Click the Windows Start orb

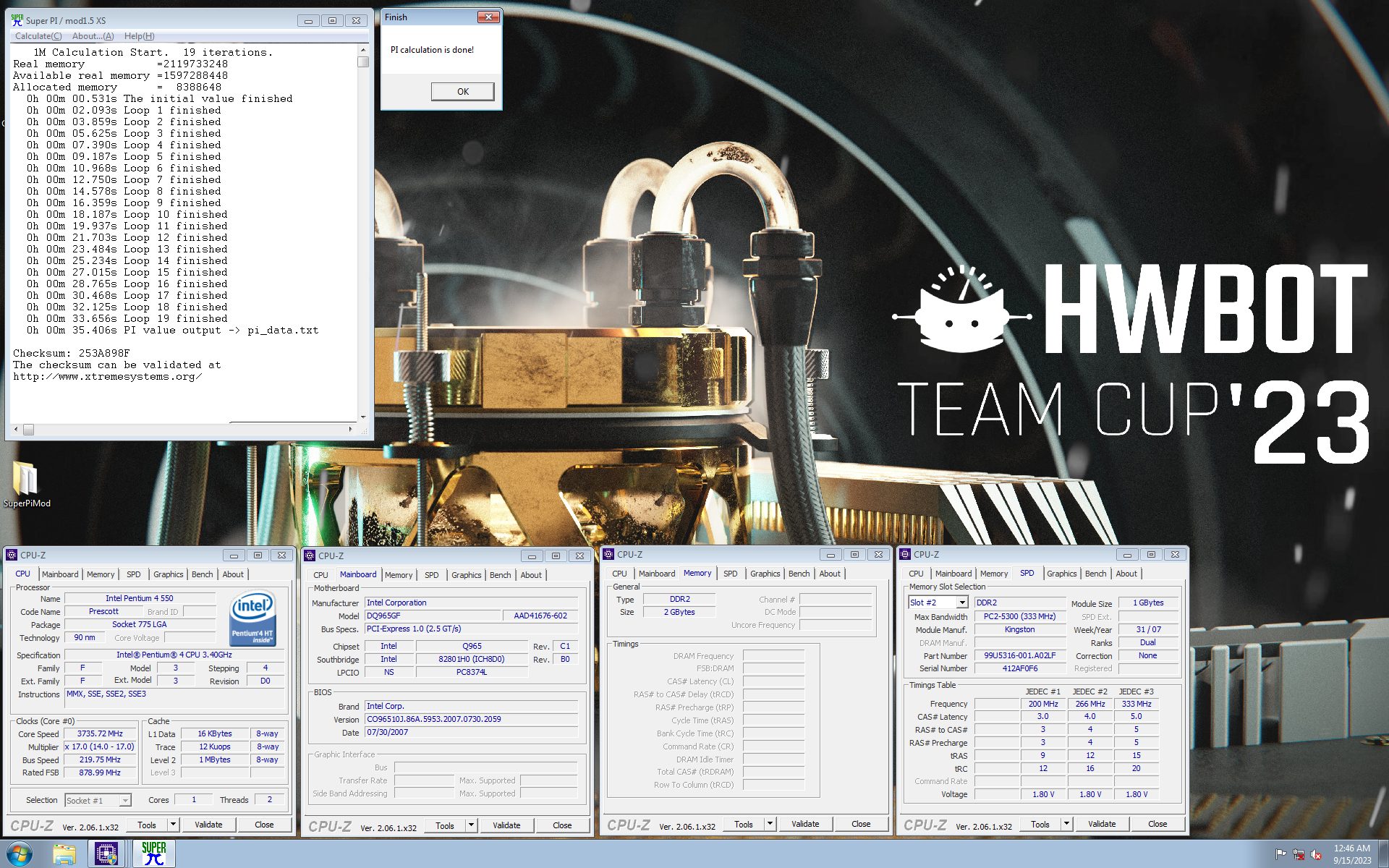[x=20, y=854]
